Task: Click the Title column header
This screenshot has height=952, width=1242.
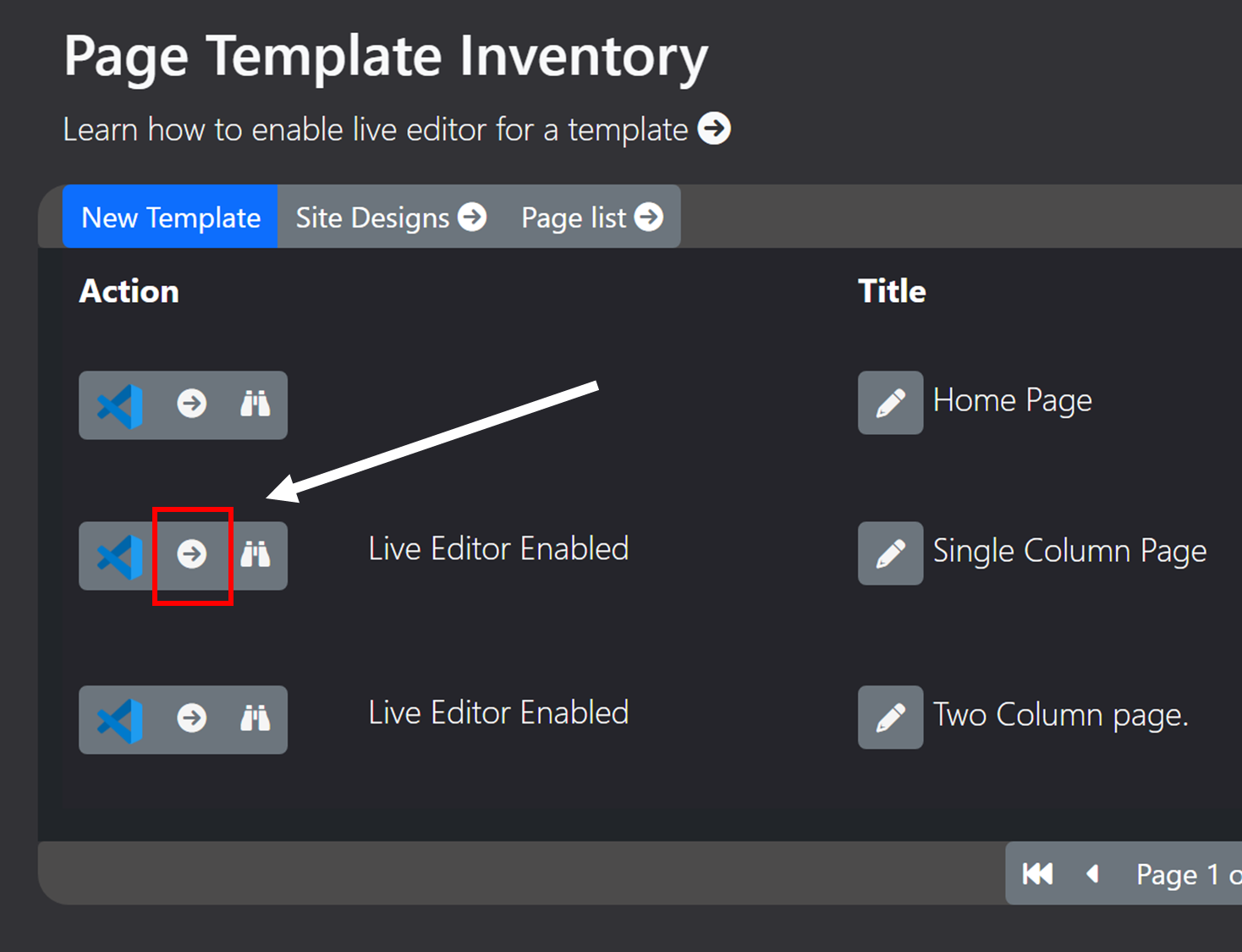Action: pyautogui.click(x=892, y=291)
